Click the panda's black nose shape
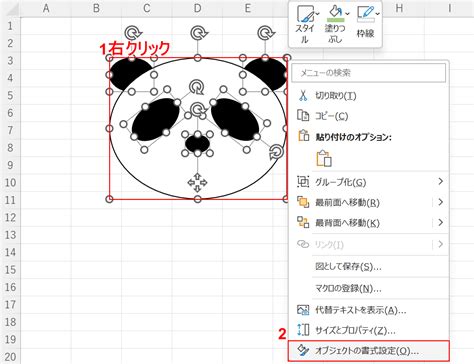Screen dimensions: 474x364 pyautogui.click(x=197, y=144)
